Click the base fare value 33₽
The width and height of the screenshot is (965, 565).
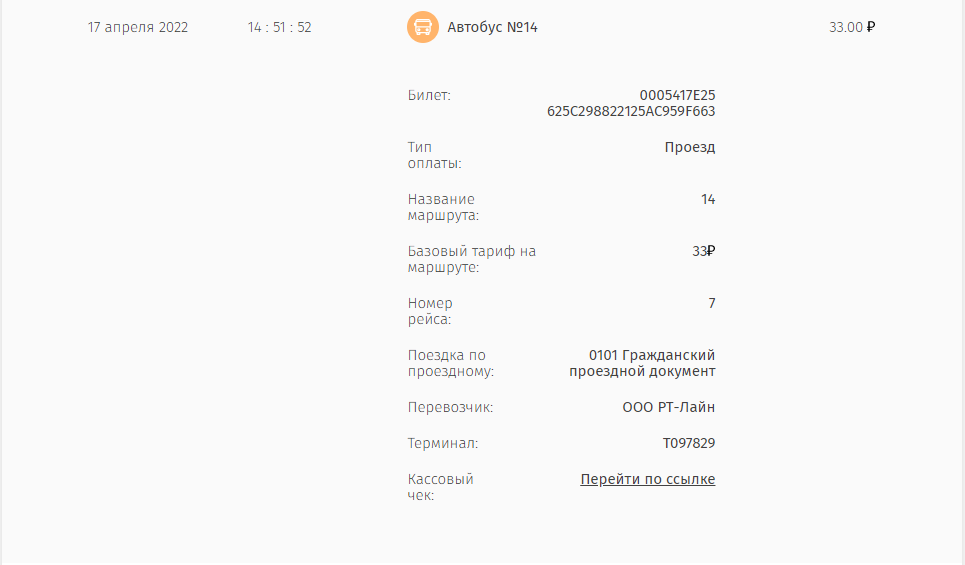(703, 251)
